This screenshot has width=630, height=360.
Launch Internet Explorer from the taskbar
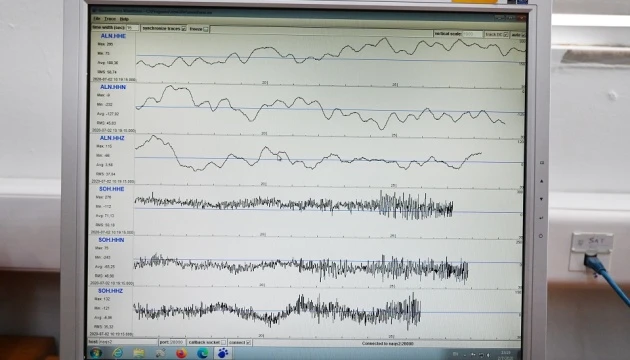pos(117,353)
